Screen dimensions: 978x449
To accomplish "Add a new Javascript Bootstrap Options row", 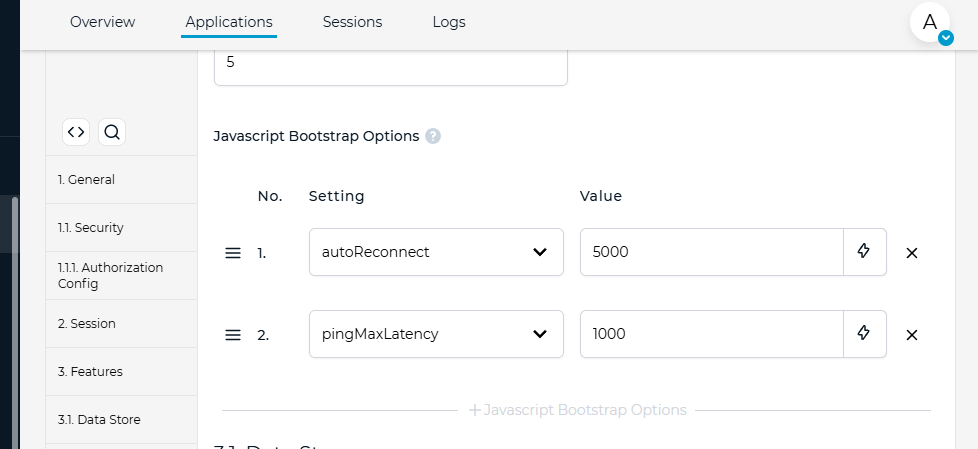I will coord(577,410).
